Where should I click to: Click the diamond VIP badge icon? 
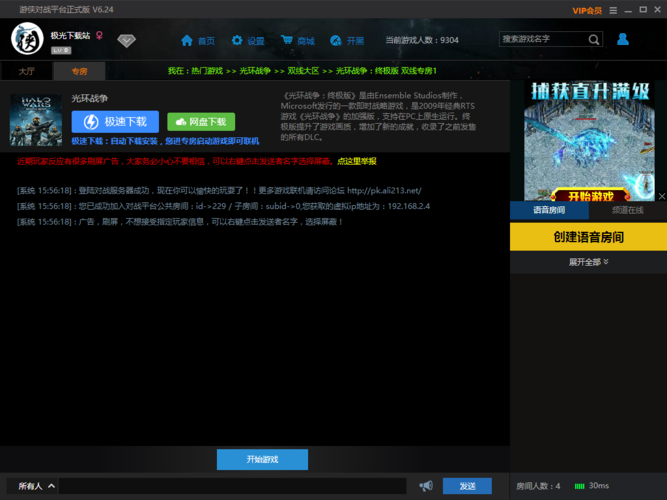(x=126, y=41)
